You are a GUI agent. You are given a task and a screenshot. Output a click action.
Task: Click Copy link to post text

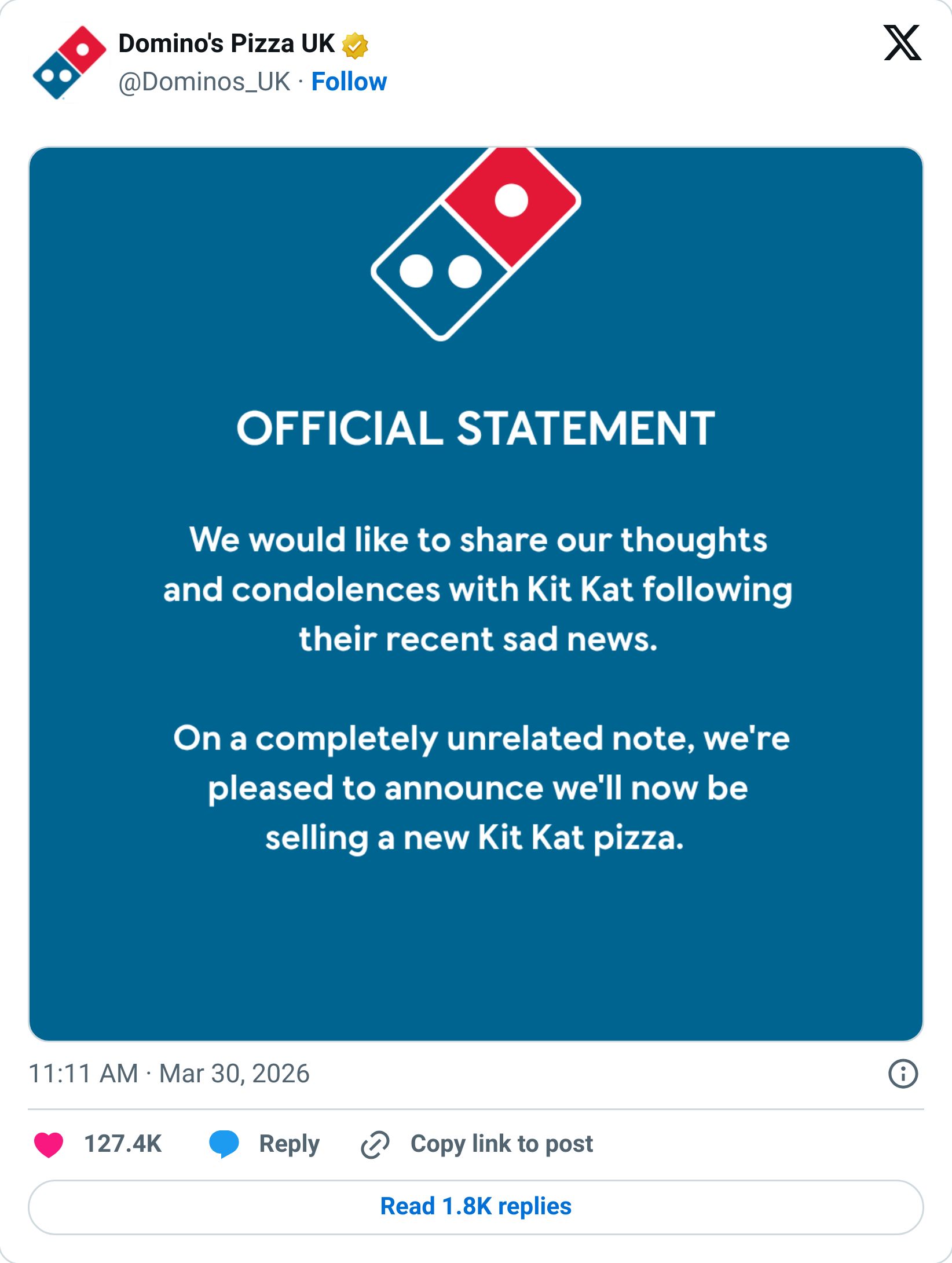pyautogui.click(x=500, y=1143)
